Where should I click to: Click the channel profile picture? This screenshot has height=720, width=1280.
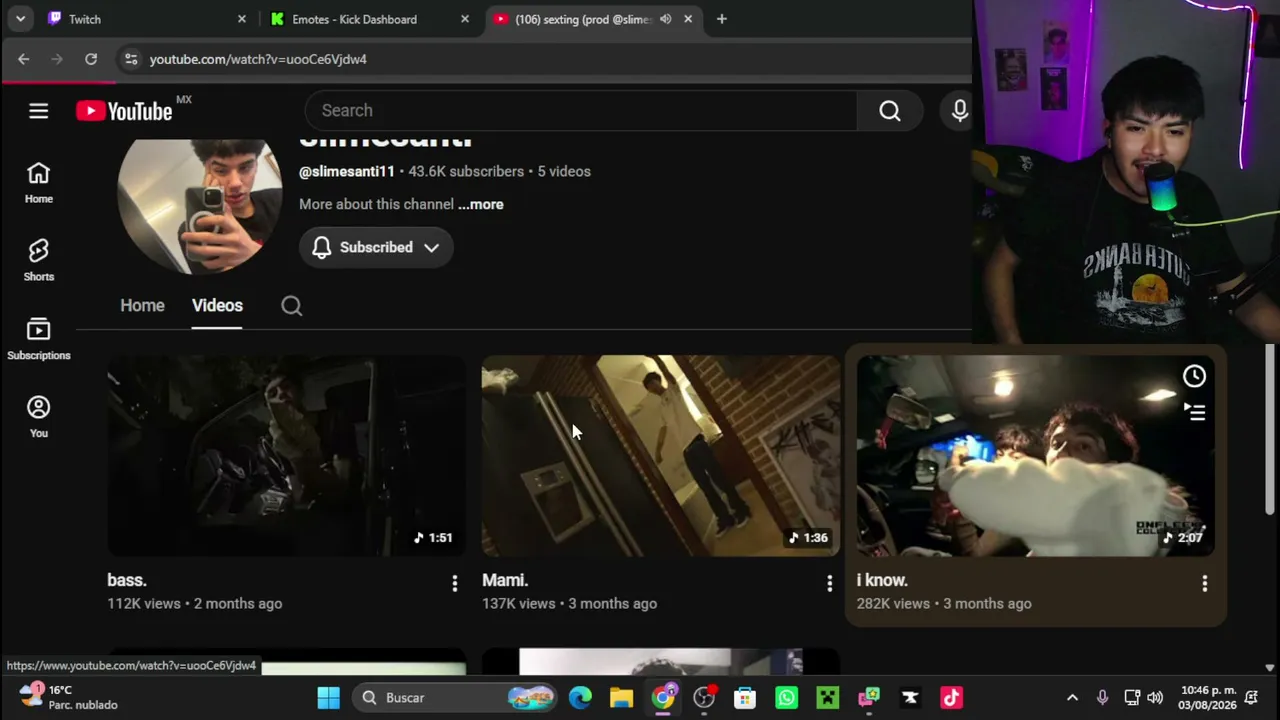(x=199, y=206)
